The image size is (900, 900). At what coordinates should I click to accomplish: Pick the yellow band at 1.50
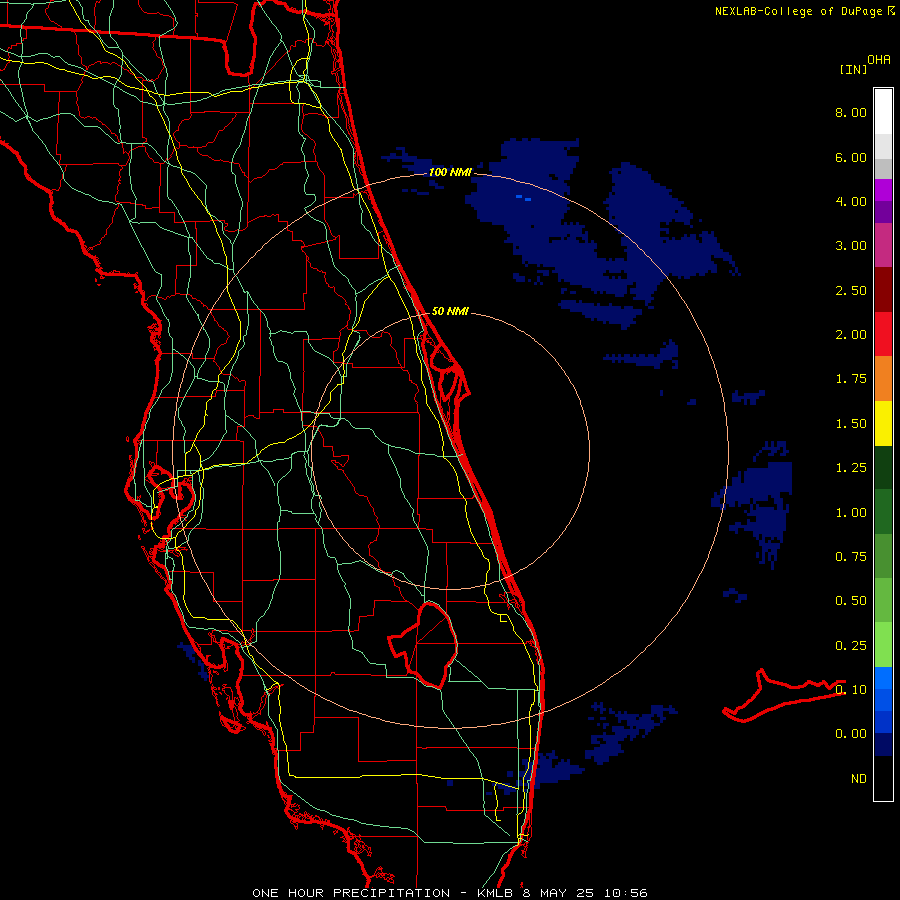[x=883, y=423]
